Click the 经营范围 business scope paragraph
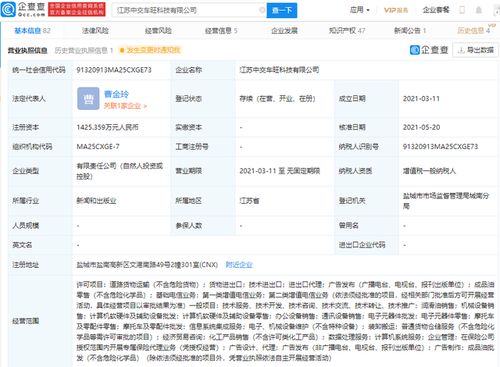Image resolution: width=500 pixels, height=367 pixels. coord(285,321)
